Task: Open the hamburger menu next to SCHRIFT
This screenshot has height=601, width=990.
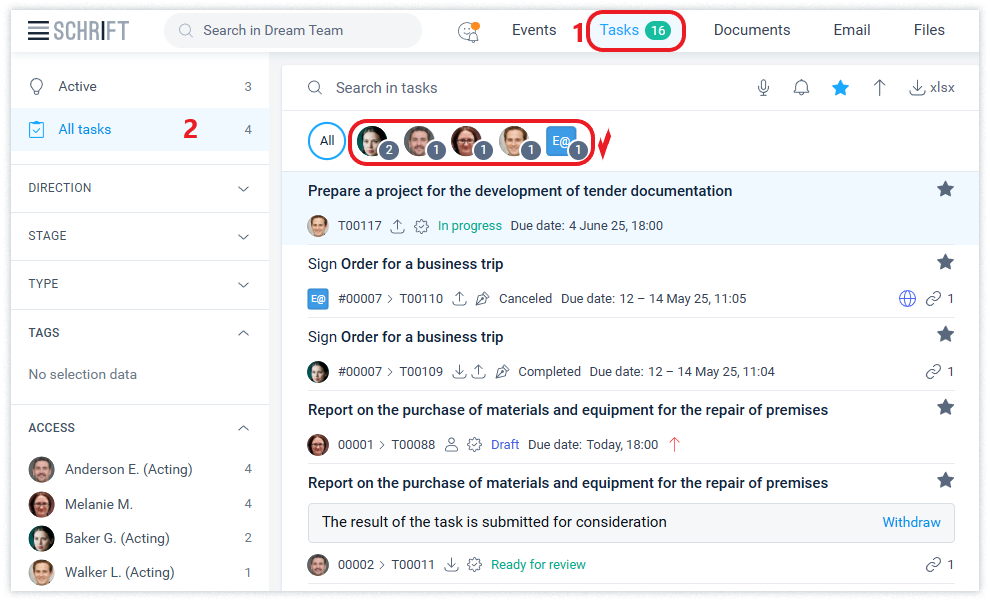Action: (x=38, y=31)
